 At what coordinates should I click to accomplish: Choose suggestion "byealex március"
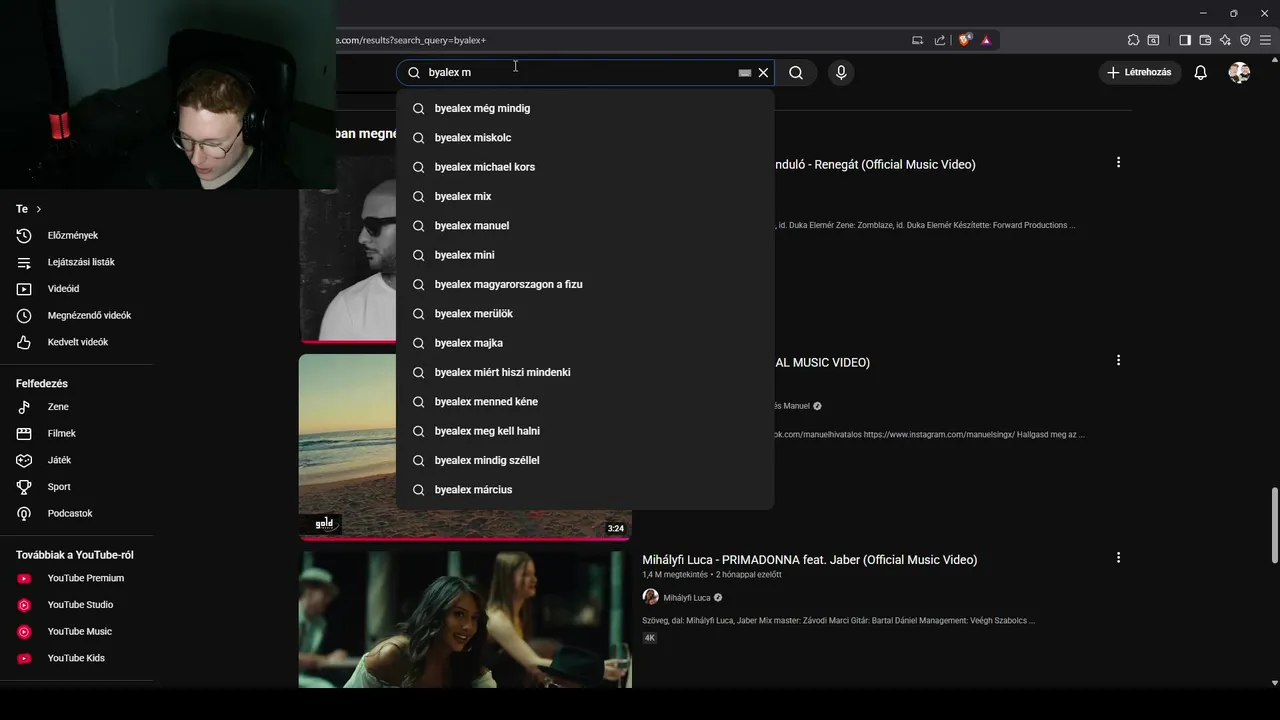tap(585, 489)
